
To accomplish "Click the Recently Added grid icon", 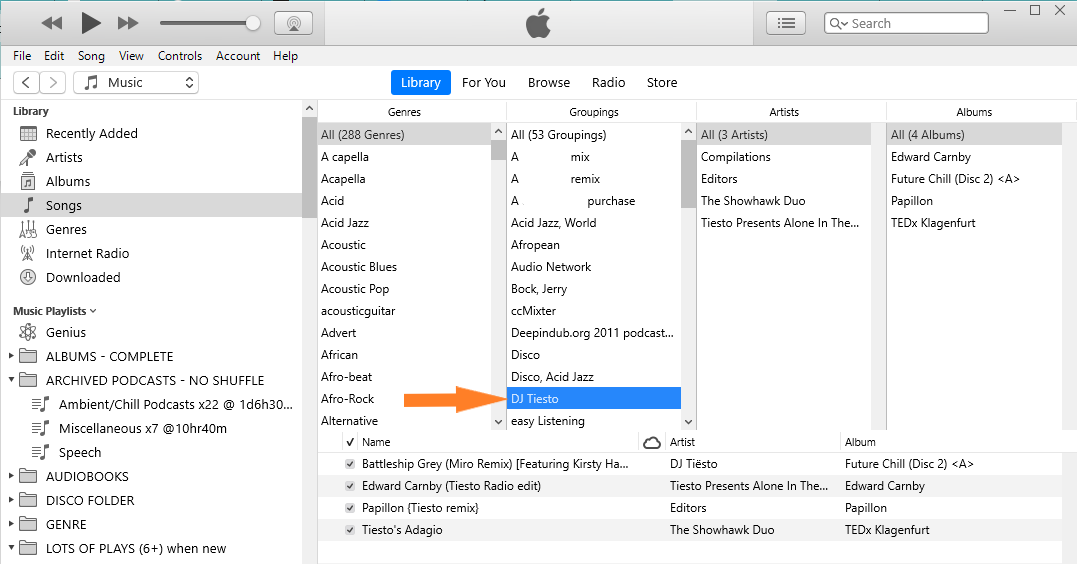I will tap(28, 133).
